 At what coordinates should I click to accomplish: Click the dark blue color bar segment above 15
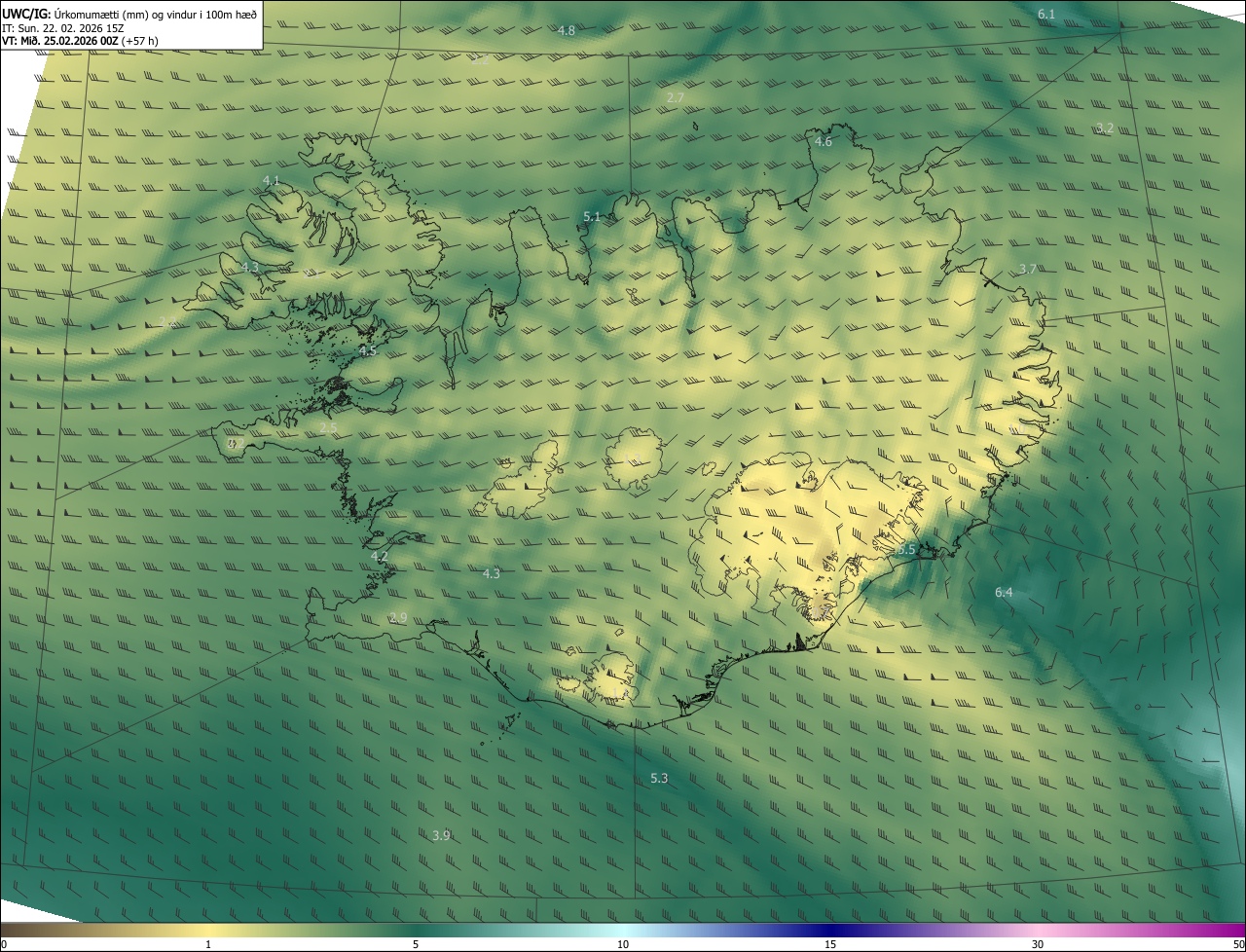pos(830,930)
